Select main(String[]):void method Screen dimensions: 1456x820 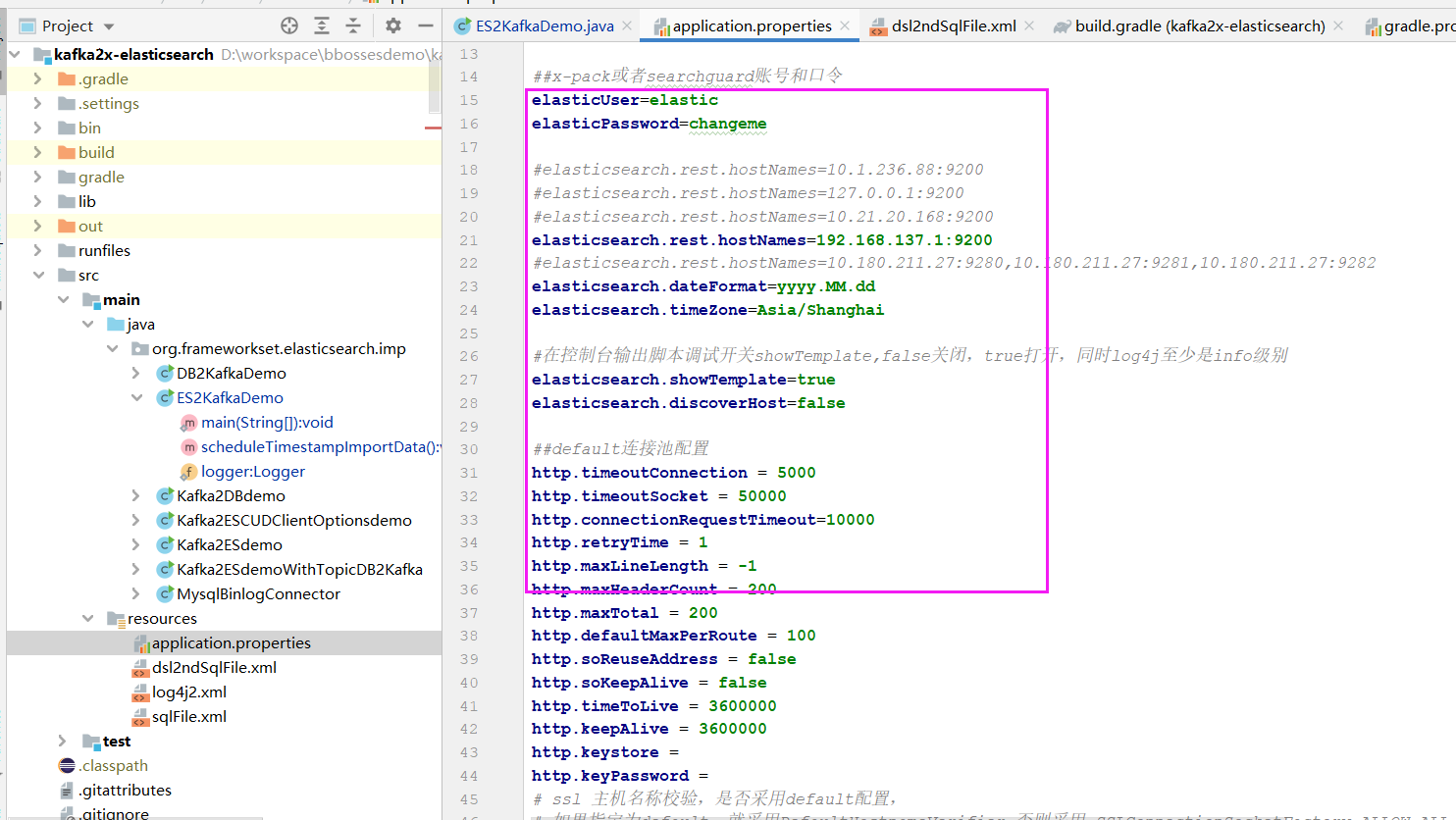tap(267, 422)
